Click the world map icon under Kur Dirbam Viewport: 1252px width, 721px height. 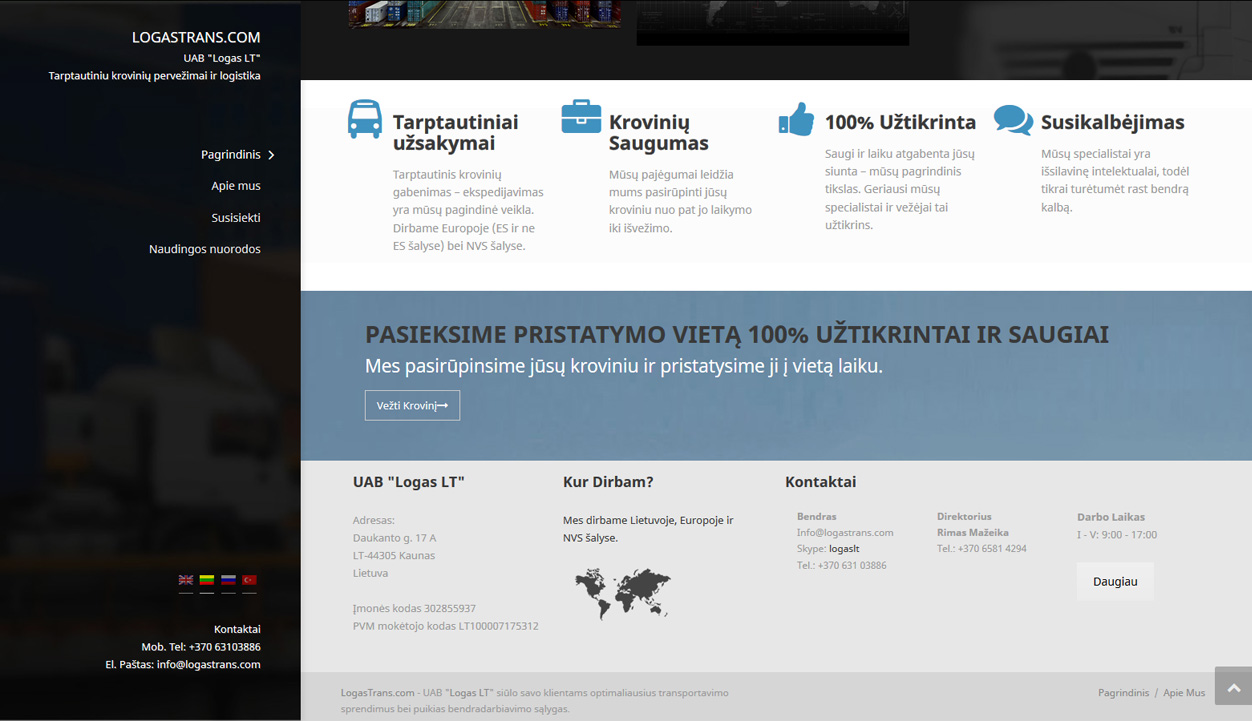click(622, 594)
